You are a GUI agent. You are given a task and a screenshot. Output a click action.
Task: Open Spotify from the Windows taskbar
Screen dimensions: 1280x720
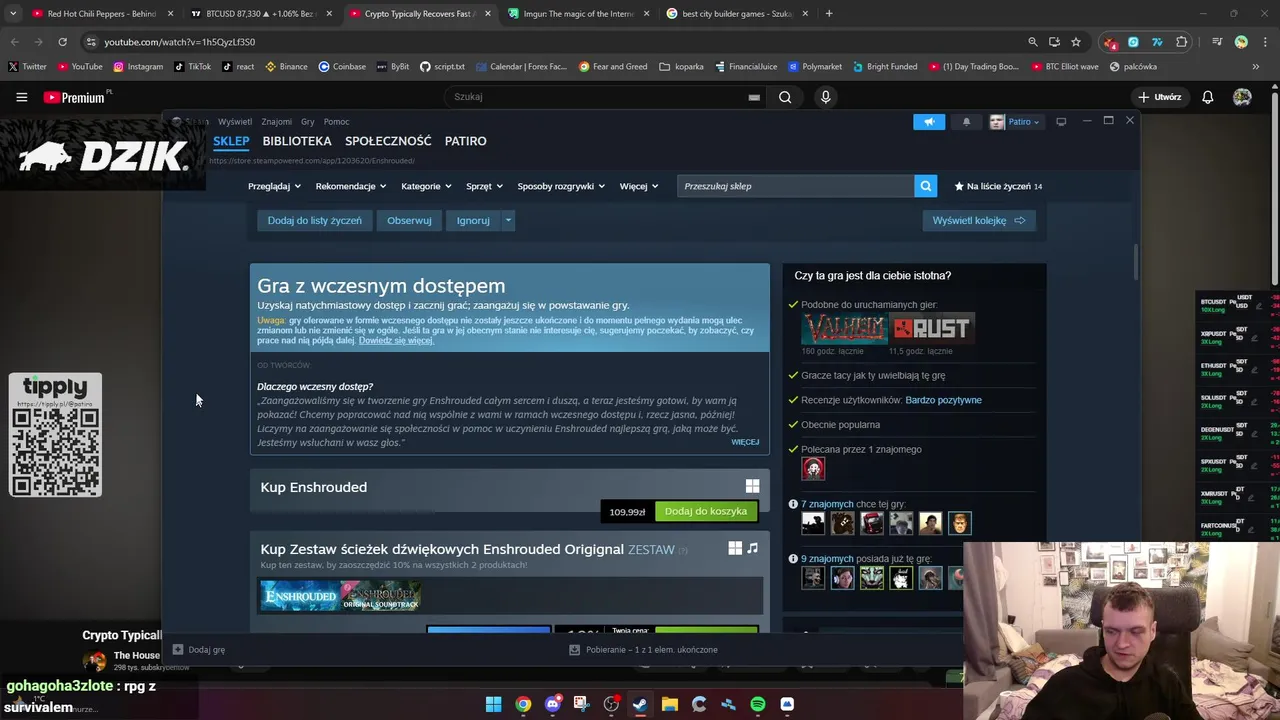(x=758, y=704)
